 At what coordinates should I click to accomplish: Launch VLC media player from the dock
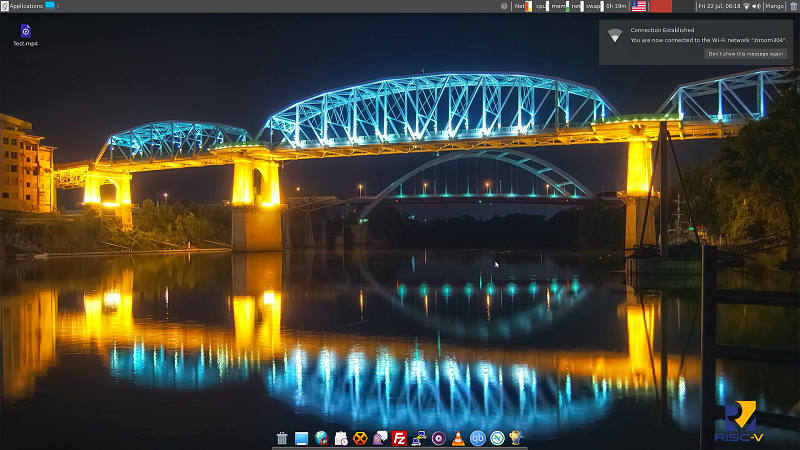click(x=458, y=438)
